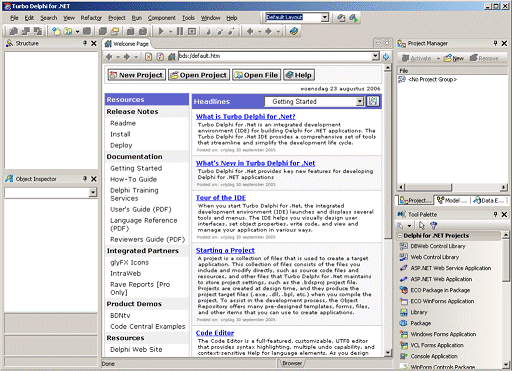Image resolution: width=512 pixels, height=371 pixels.
Task: Click the Run (play) toolbar button
Action: (161, 31)
